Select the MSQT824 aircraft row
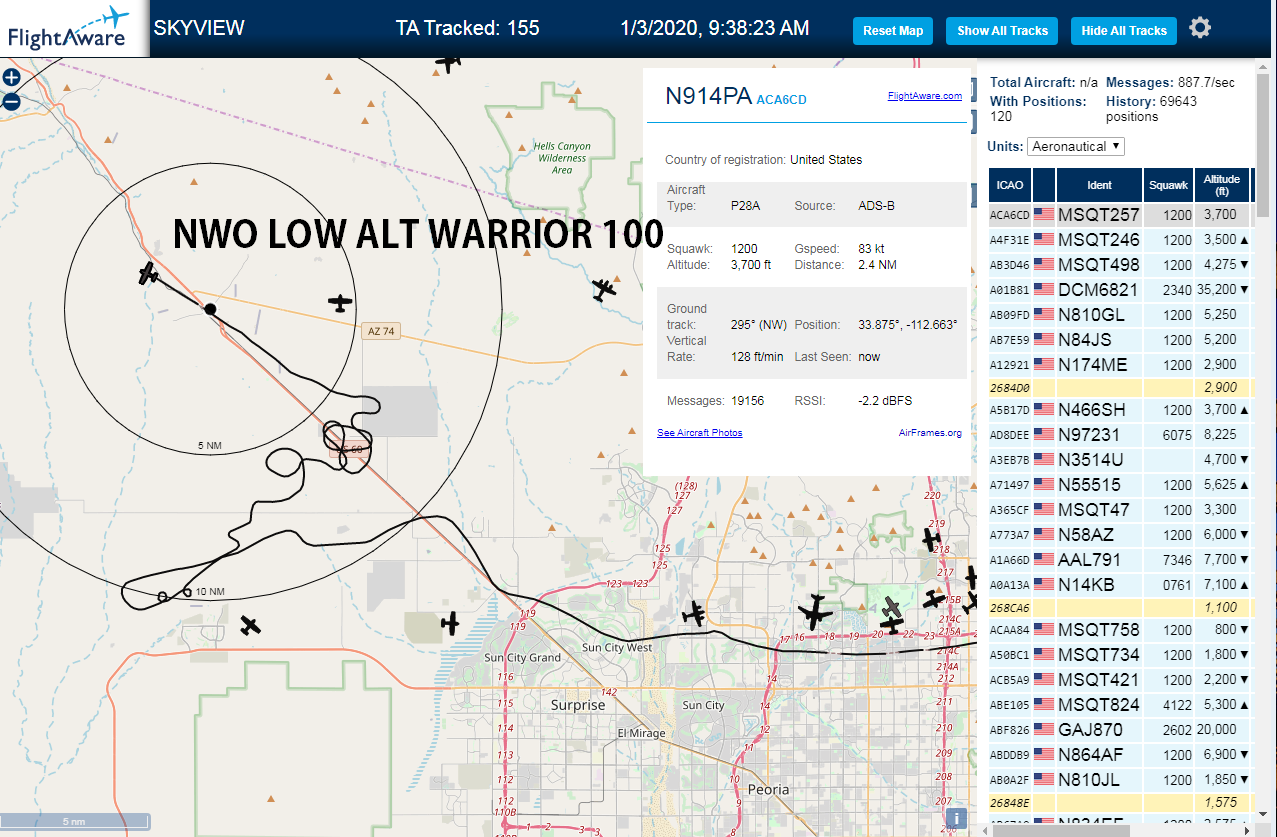The image size is (1277, 837). tap(1119, 705)
